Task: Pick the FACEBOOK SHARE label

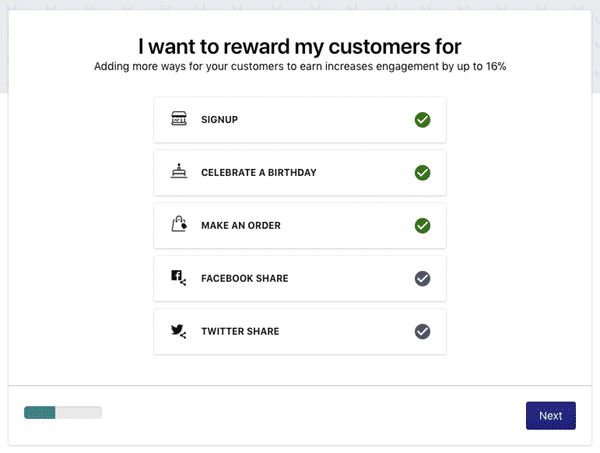Action: [244, 278]
